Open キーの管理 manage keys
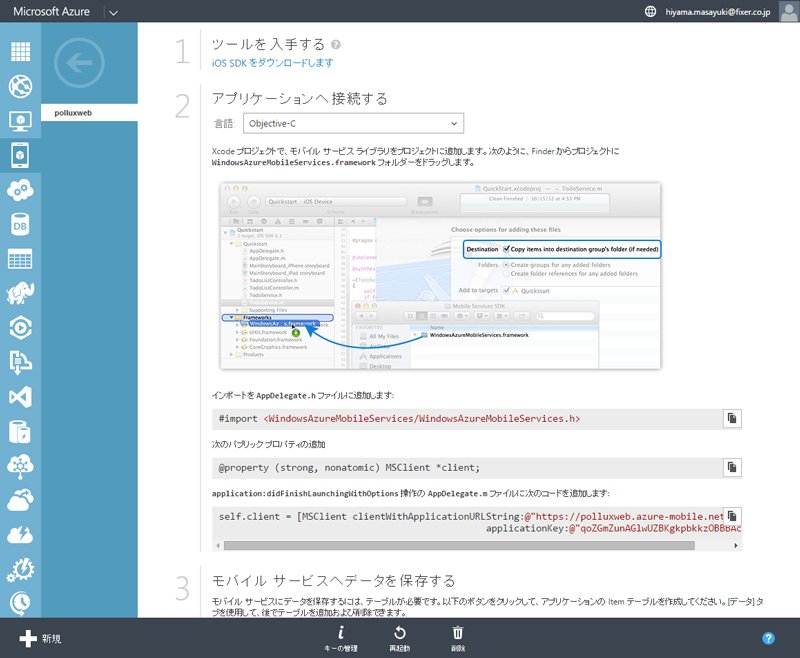 (x=341, y=639)
